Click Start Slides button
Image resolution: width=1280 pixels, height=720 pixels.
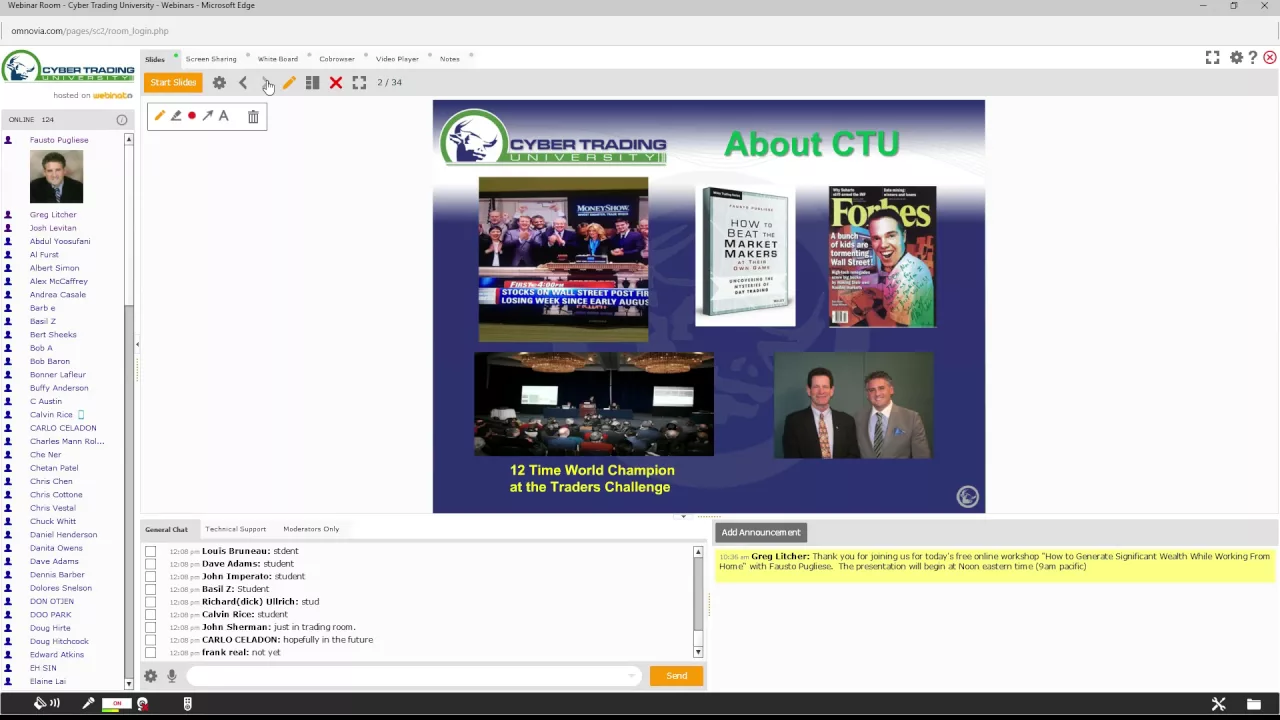173,83
